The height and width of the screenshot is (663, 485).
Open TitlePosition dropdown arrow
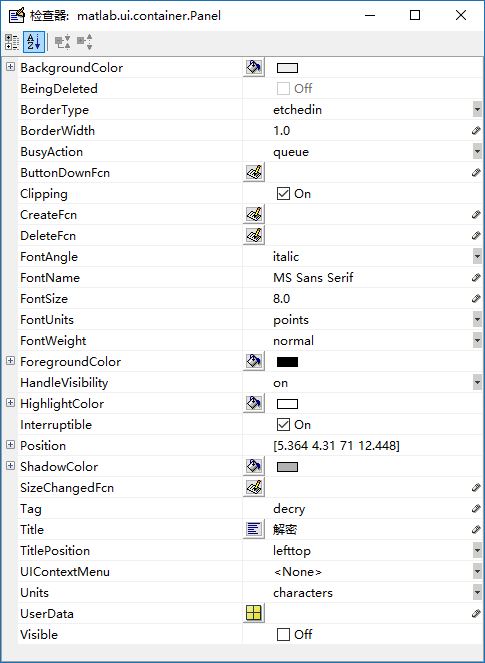(x=477, y=550)
